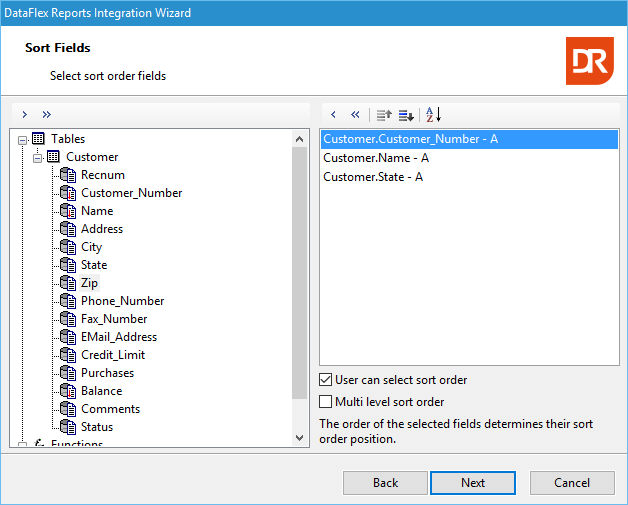The width and height of the screenshot is (628, 505).
Task: Select the Name field label
Action: point(97,211)
